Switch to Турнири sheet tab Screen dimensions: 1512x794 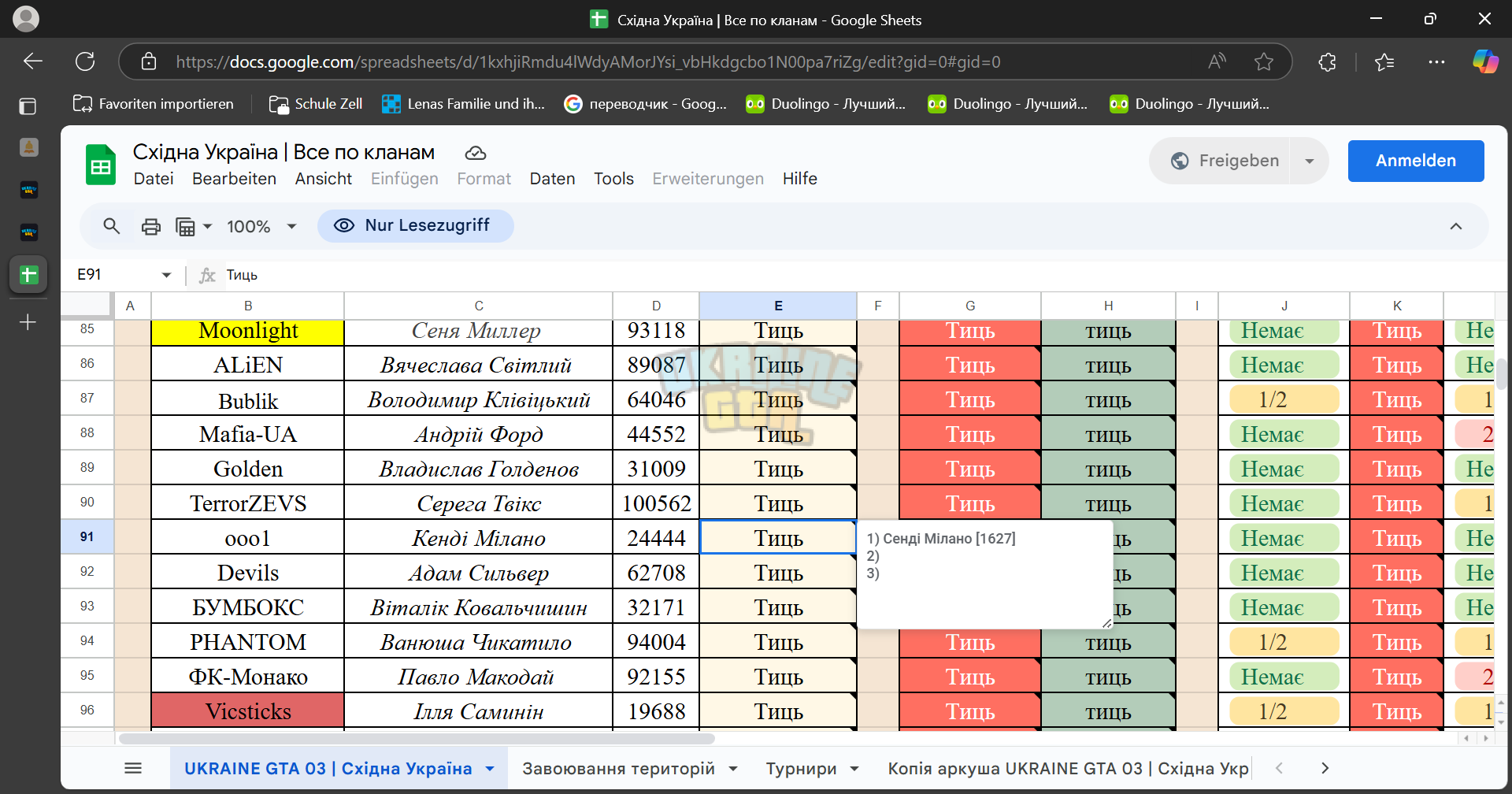[x=801, y=769]
